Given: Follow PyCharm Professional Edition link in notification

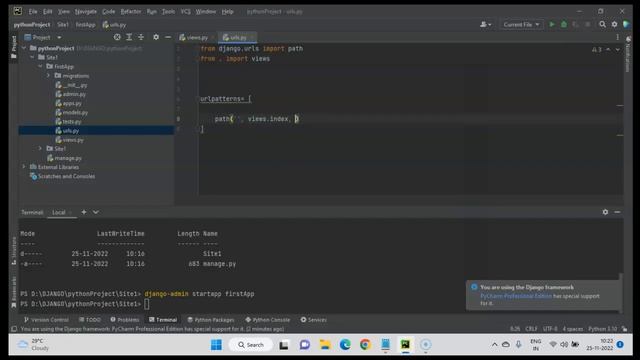Looking at the screenshot, I should pyautogui.click(x=516, y=296).
